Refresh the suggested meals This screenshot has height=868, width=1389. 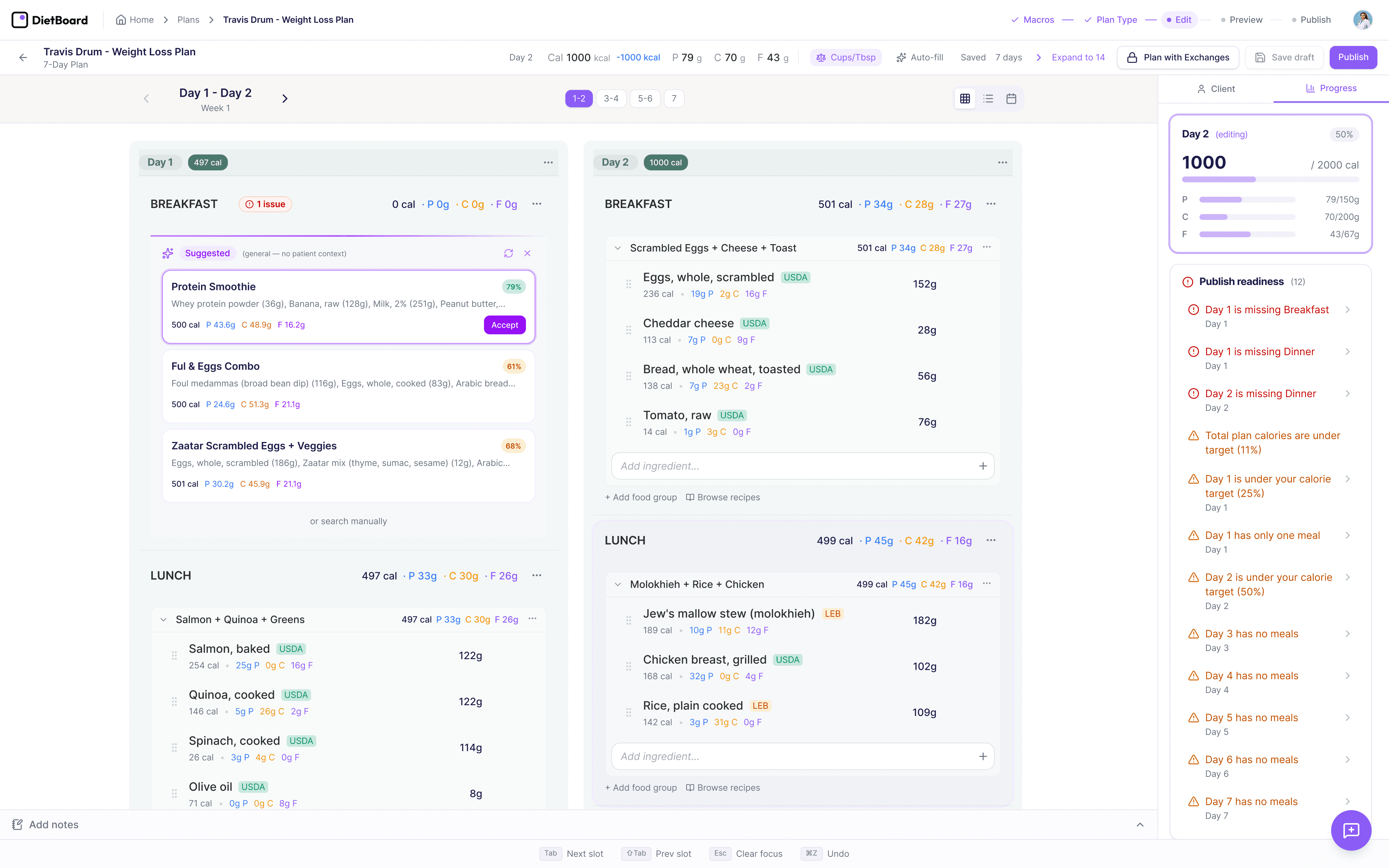pyautogui.click(x=508, y=253)
